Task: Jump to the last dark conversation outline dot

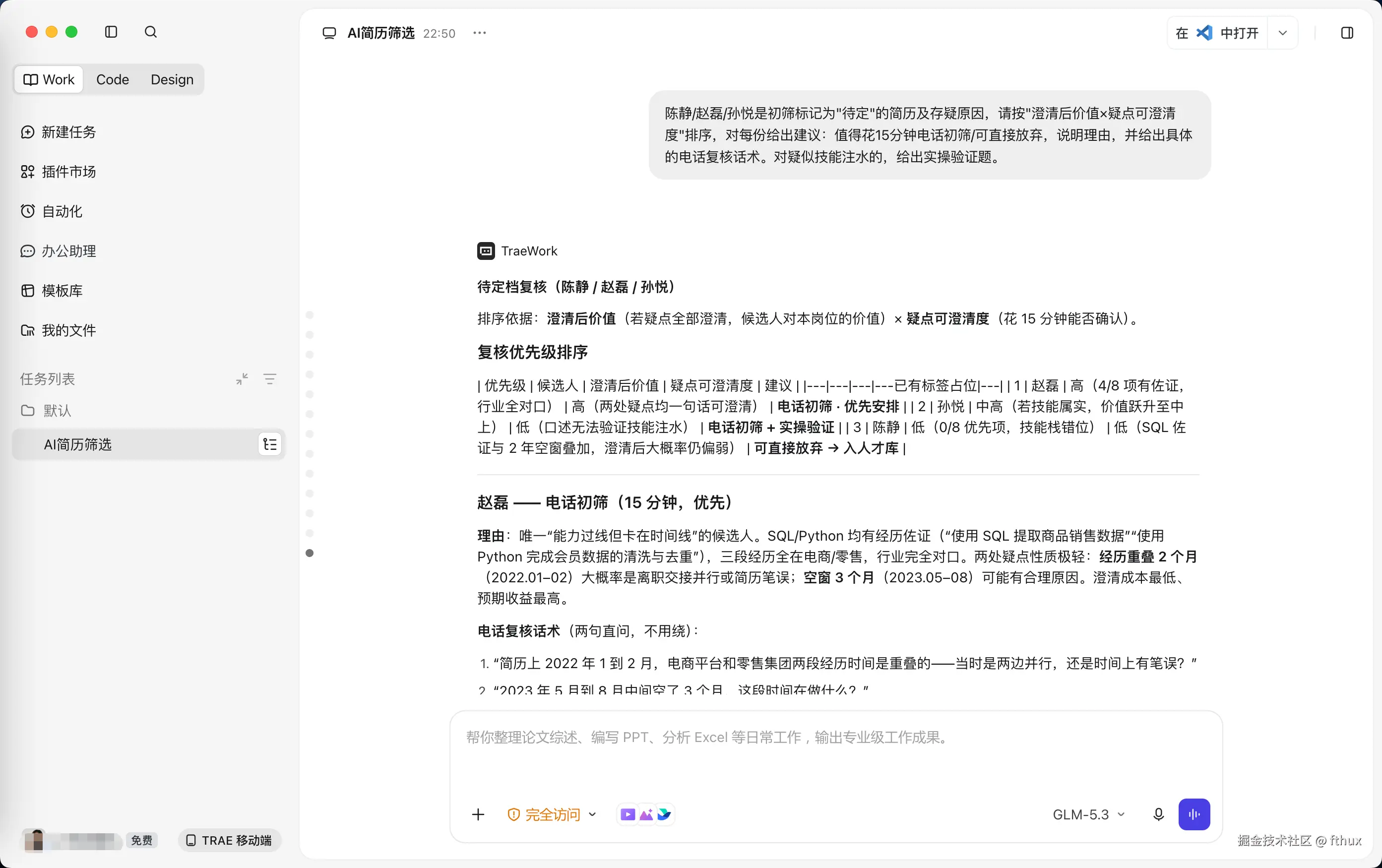Action: click(310, 553)
